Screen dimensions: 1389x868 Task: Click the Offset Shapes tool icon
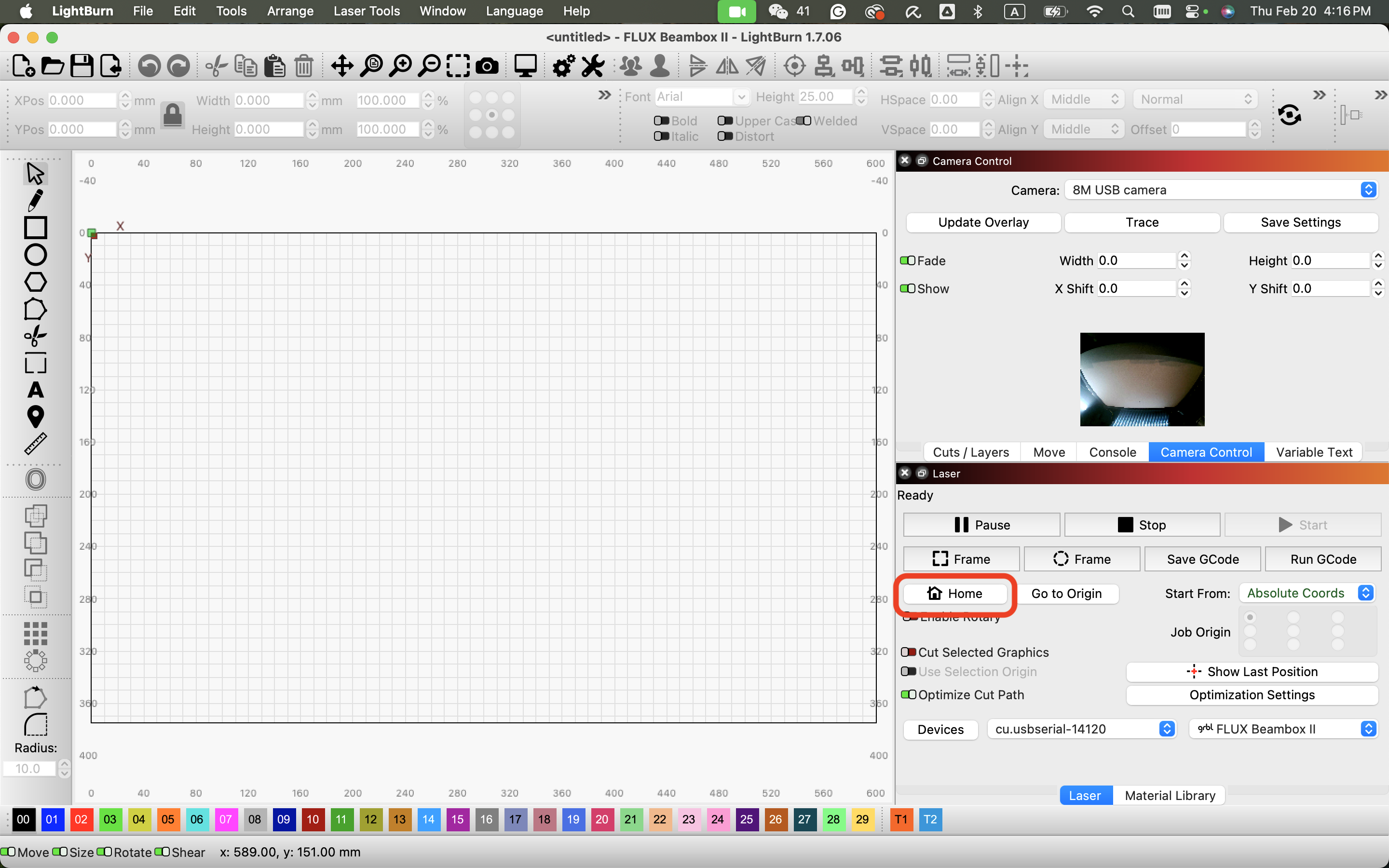35,479
